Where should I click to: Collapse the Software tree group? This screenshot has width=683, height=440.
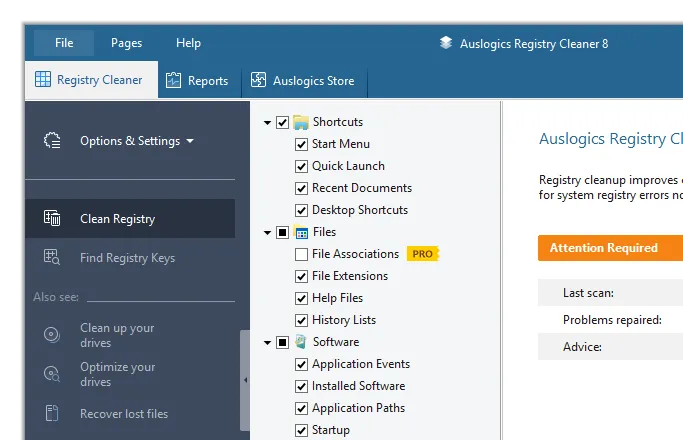click(x=267, y=342)
